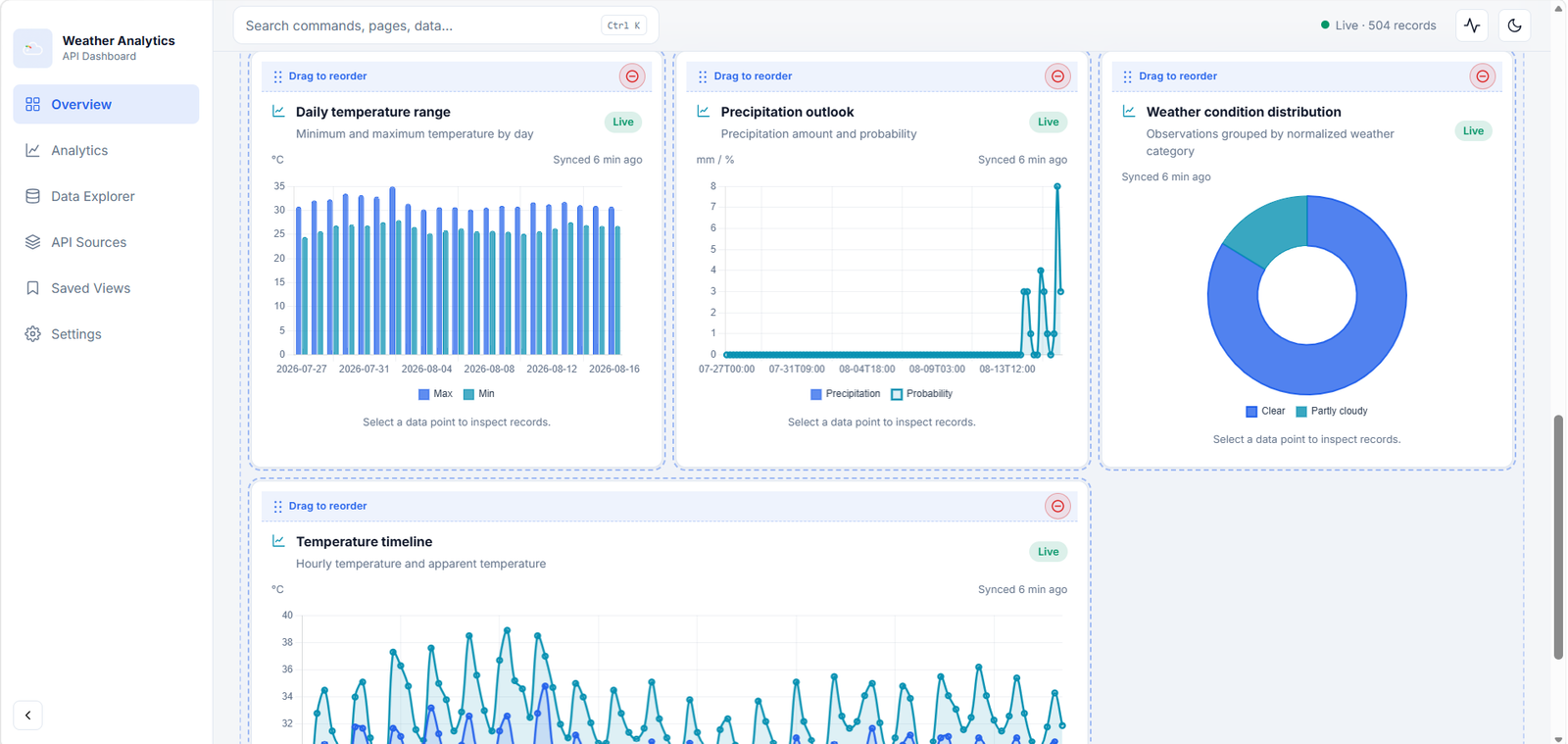Focus the search commands input field
Screen dimensions: 1568x744
tap(446, 25)
